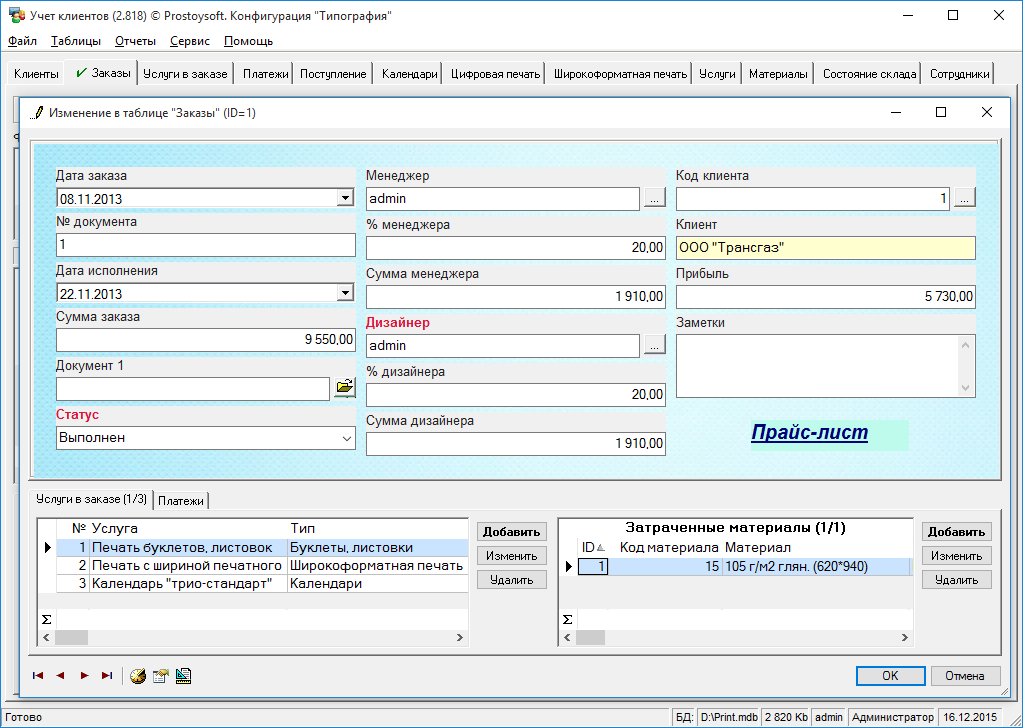Click services grid horizontal scrollbar thumb
The width and height of the screenshot is (1023, 728).
point(71,637)
